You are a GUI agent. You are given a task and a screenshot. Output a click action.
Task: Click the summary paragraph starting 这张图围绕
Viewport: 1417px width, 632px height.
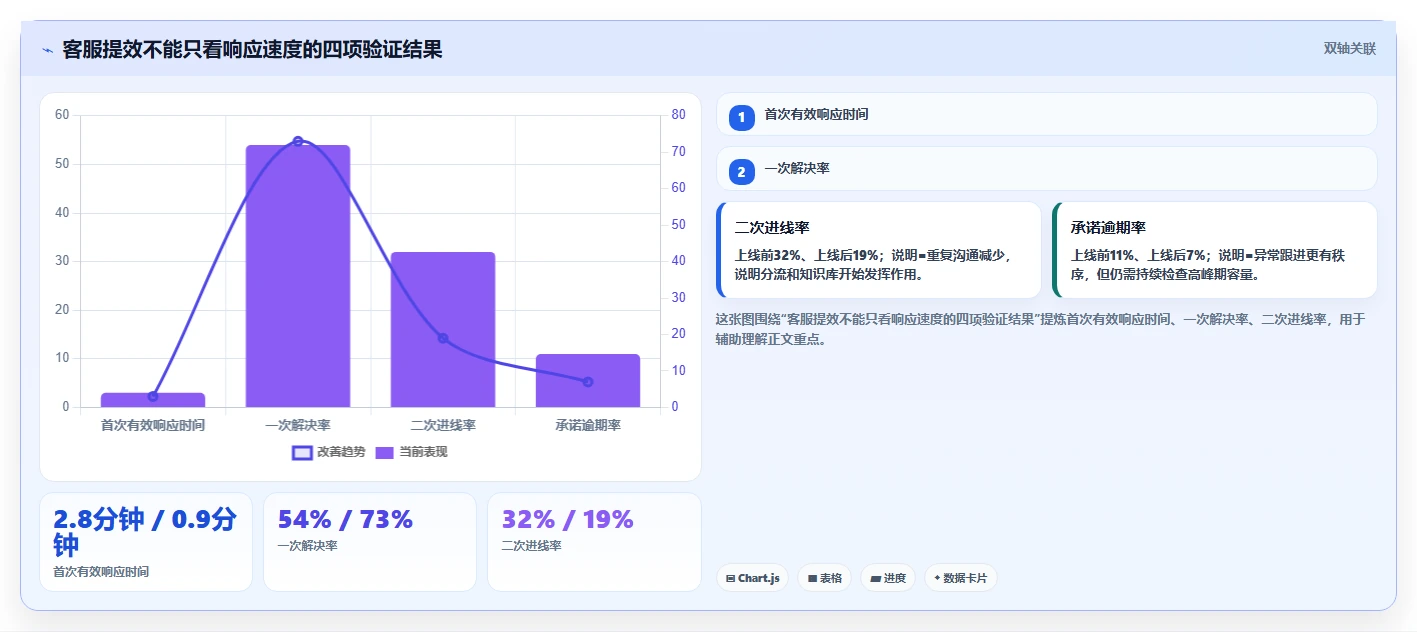tap(1040, 329)
